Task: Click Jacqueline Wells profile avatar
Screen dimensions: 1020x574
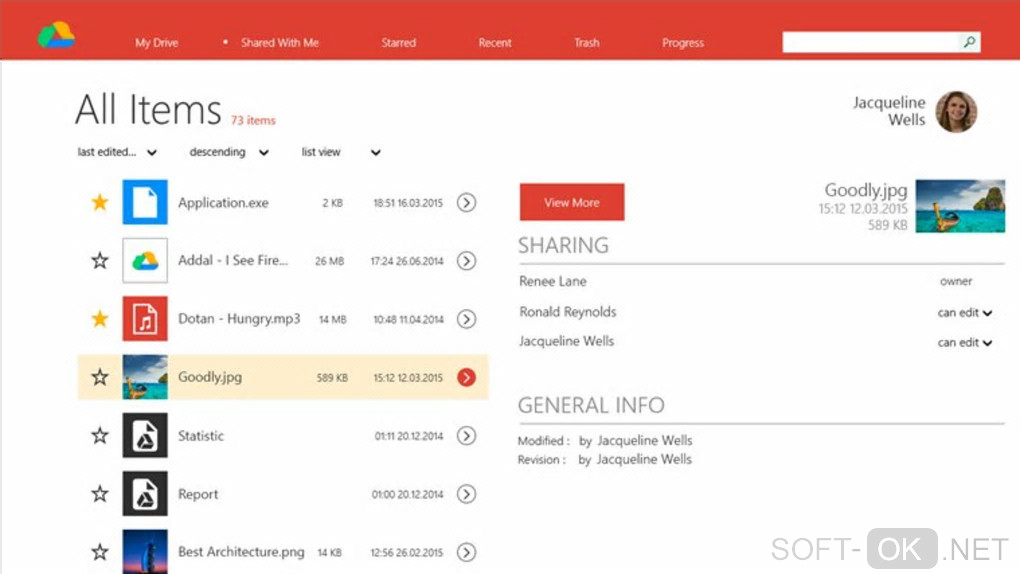Action: (x=956, y=111)
